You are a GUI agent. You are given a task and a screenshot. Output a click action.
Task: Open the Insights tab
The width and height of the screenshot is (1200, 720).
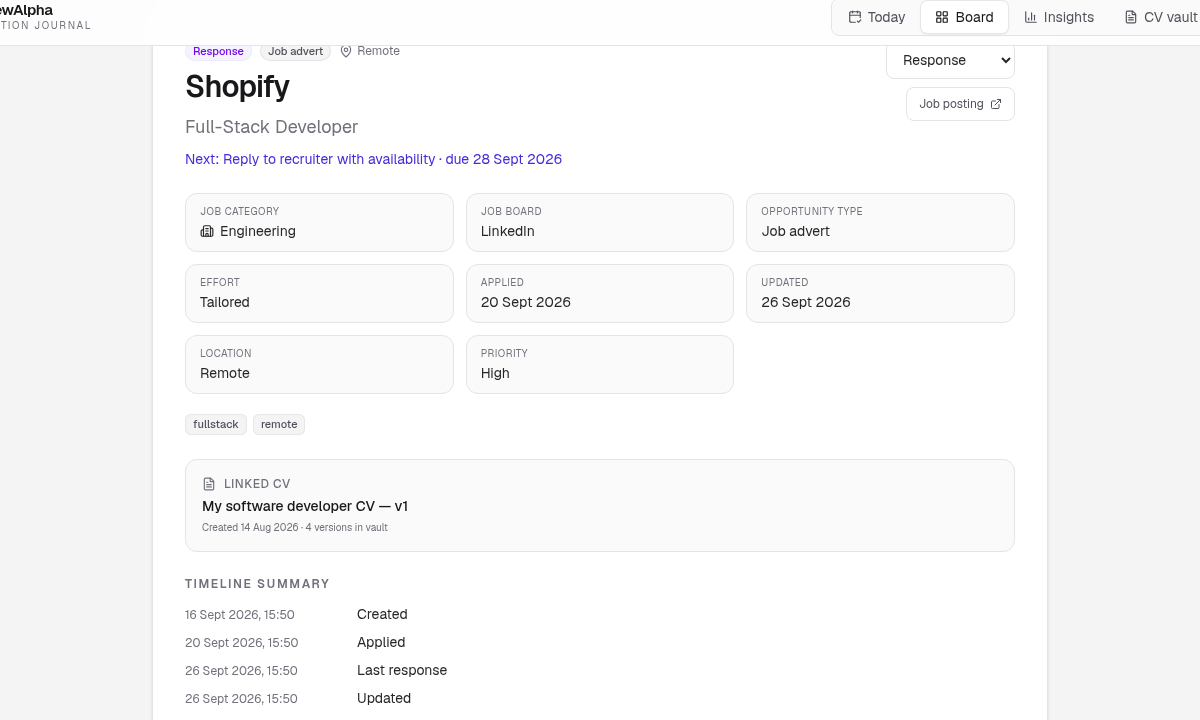[x=1059, y=17]
